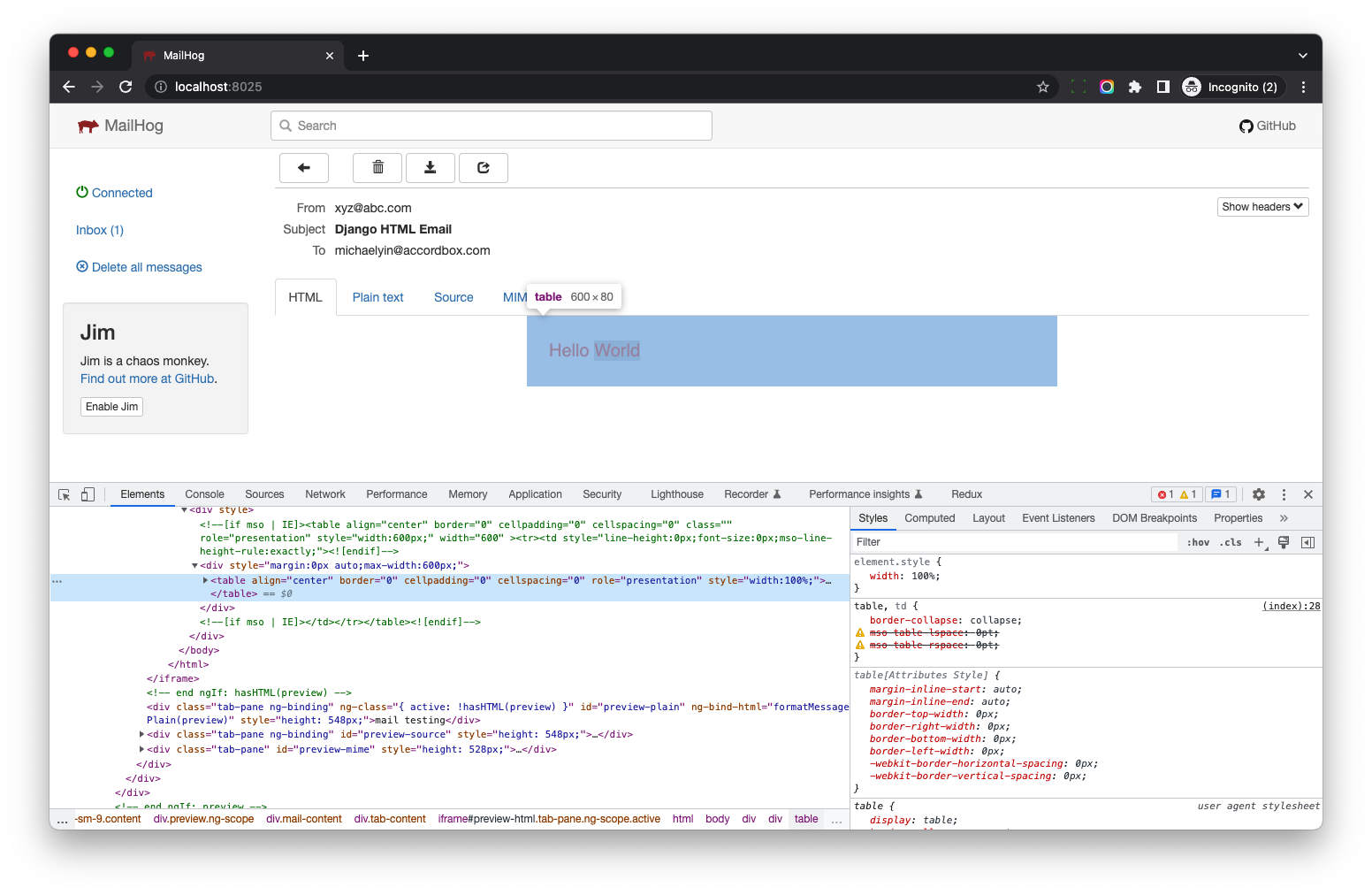Viewport: 1372px width, 895px height.
Task: Click the MailHog search field
Action: point(492,126)
